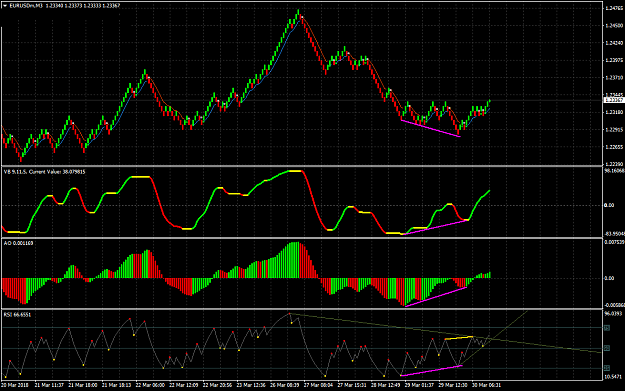625x391 pixels.
Task: Click the 22 Mar 06:00 time label
Action: [150, 385]
